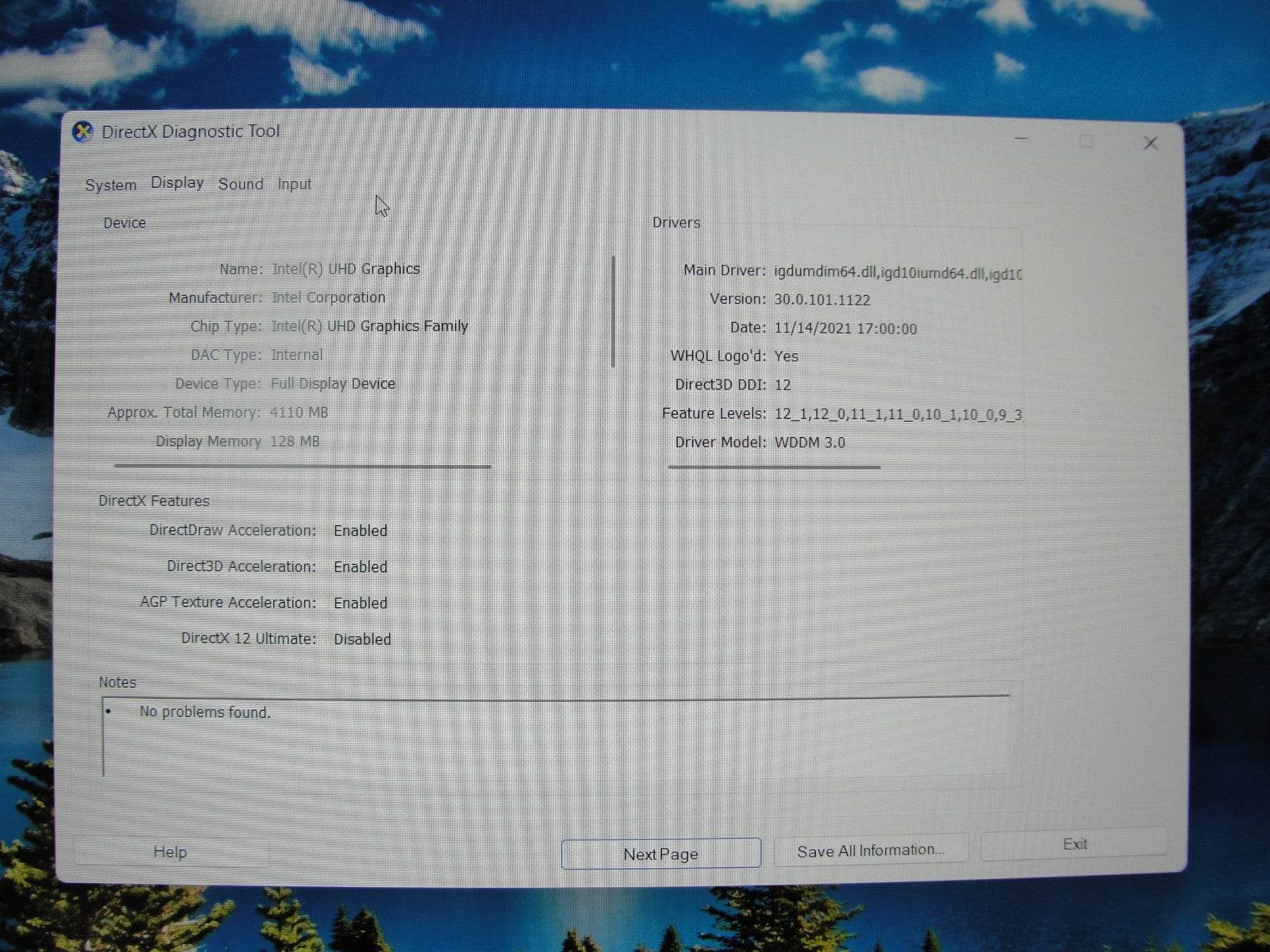Screen dimensions: 1270x952
Task: Select the Display tab
Action: coord(176,182)
